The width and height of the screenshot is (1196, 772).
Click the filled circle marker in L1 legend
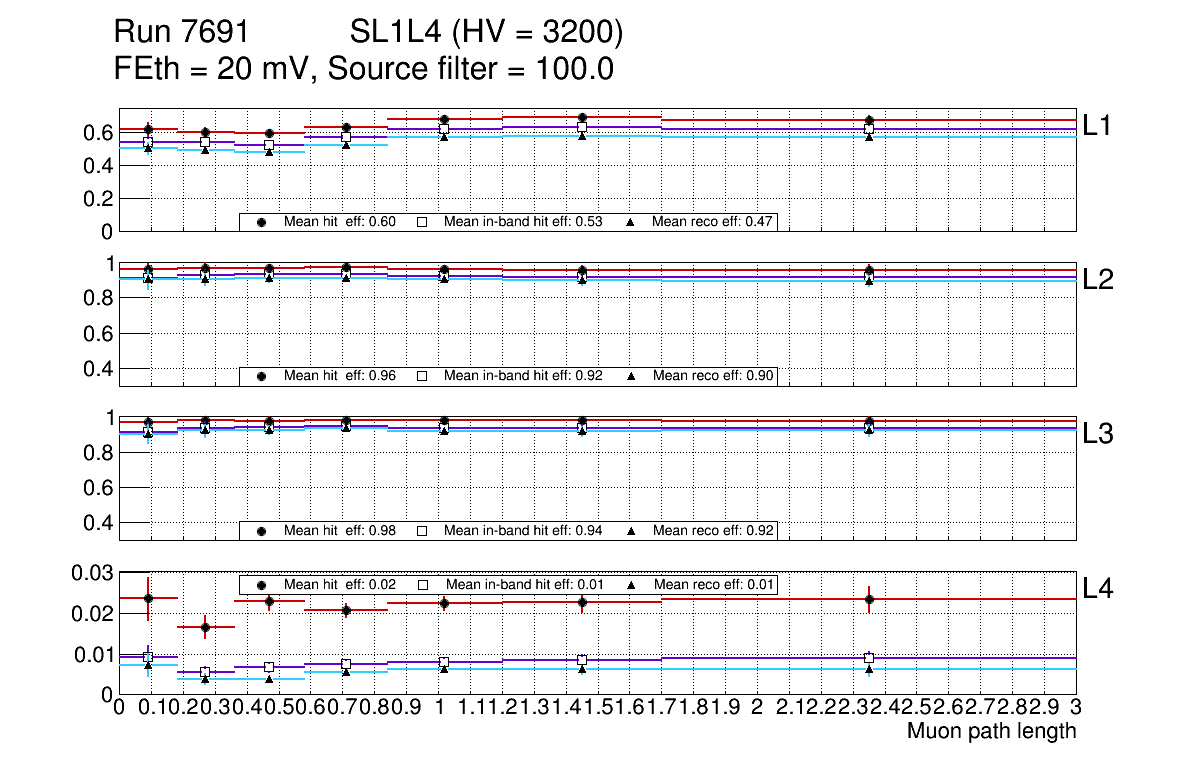point(262,222)
